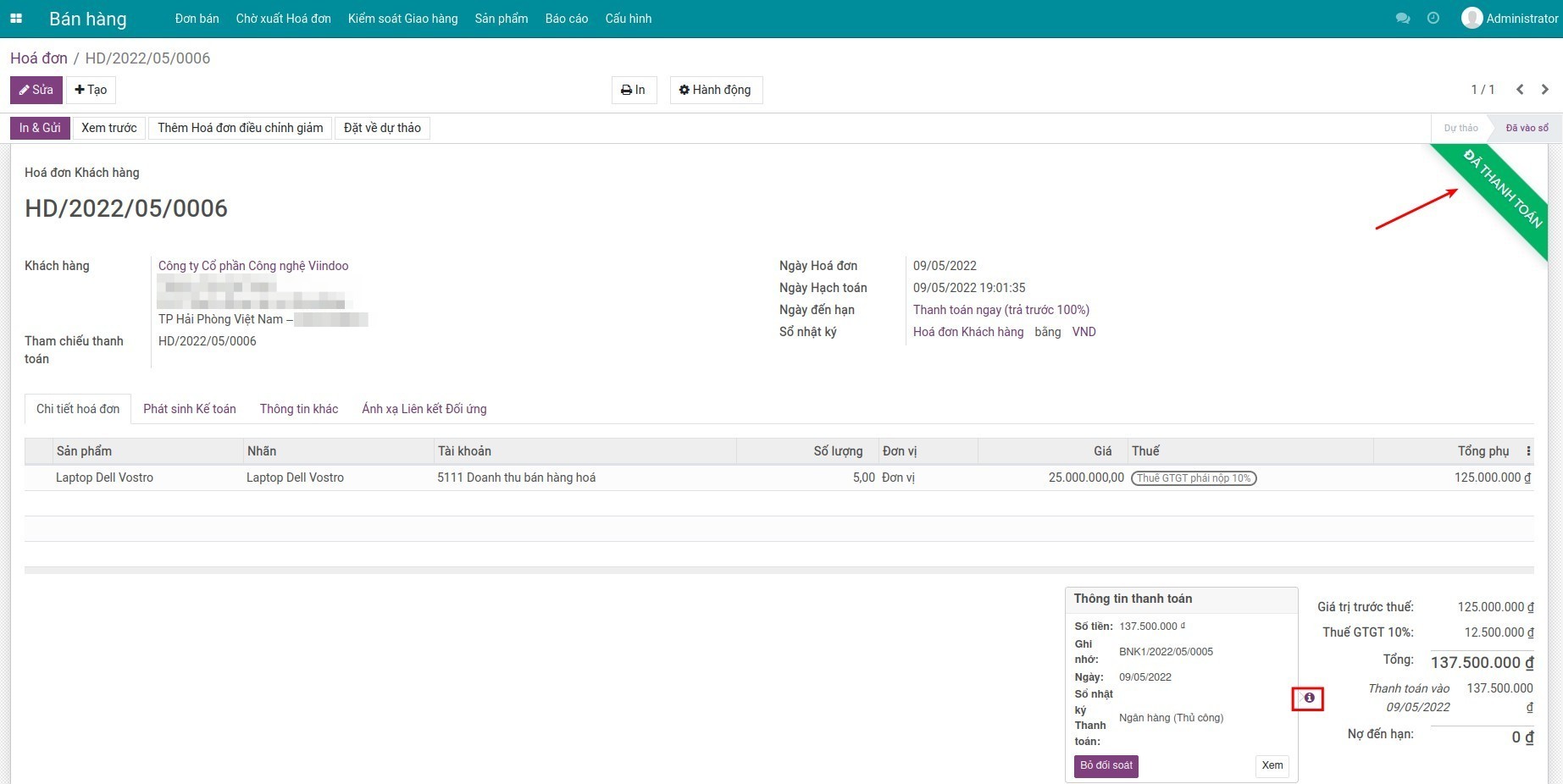Open the activities clock icon
This screenshot has width=1563, height=784.
click(x=1433, y=19)
